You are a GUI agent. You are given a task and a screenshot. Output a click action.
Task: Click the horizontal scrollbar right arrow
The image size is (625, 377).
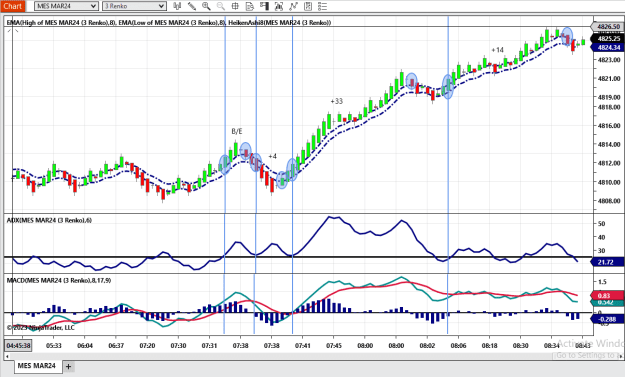(x=621, y=356)
